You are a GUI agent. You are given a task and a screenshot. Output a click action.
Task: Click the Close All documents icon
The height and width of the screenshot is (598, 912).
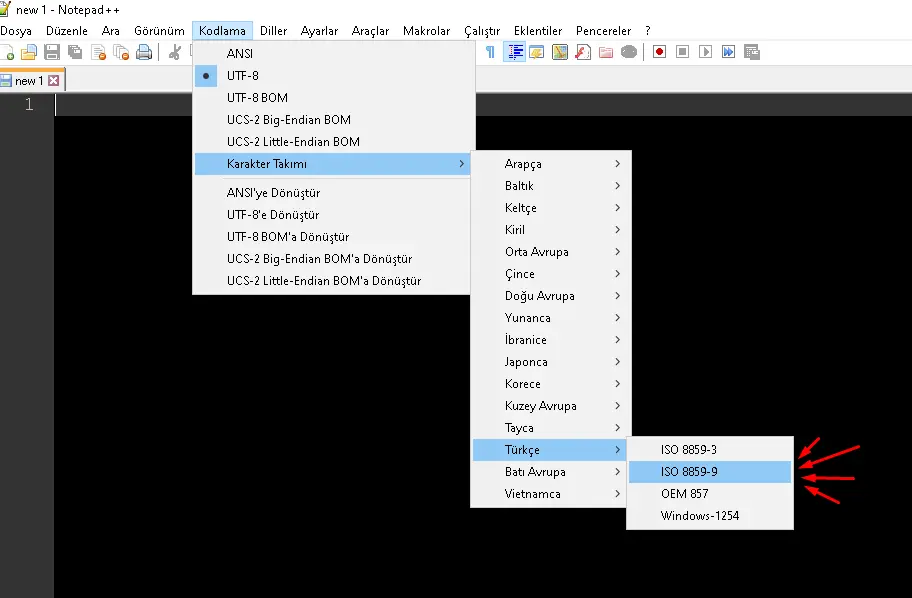coord(121,52)
